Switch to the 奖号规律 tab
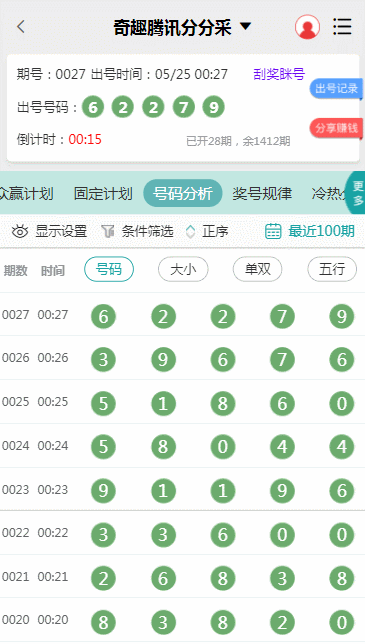The width and height of the screenshot is (365, 644). [262, 193]
